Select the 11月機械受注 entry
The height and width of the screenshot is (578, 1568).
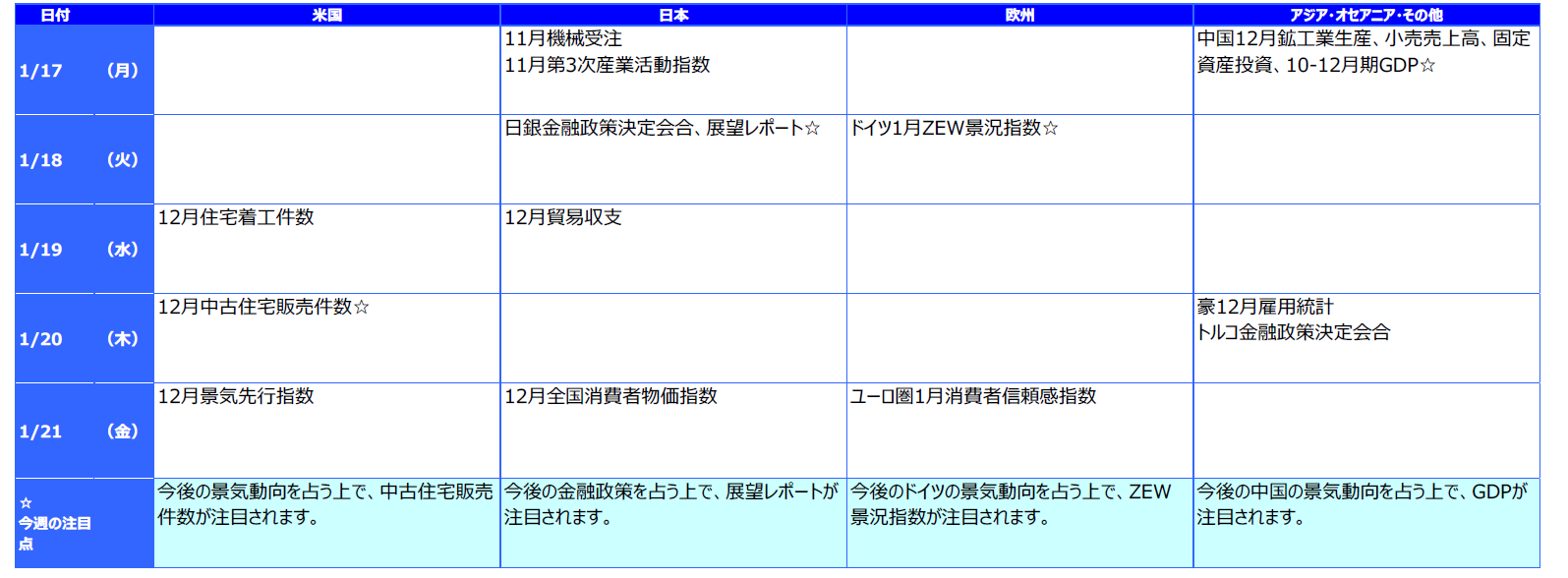[563, 39]
